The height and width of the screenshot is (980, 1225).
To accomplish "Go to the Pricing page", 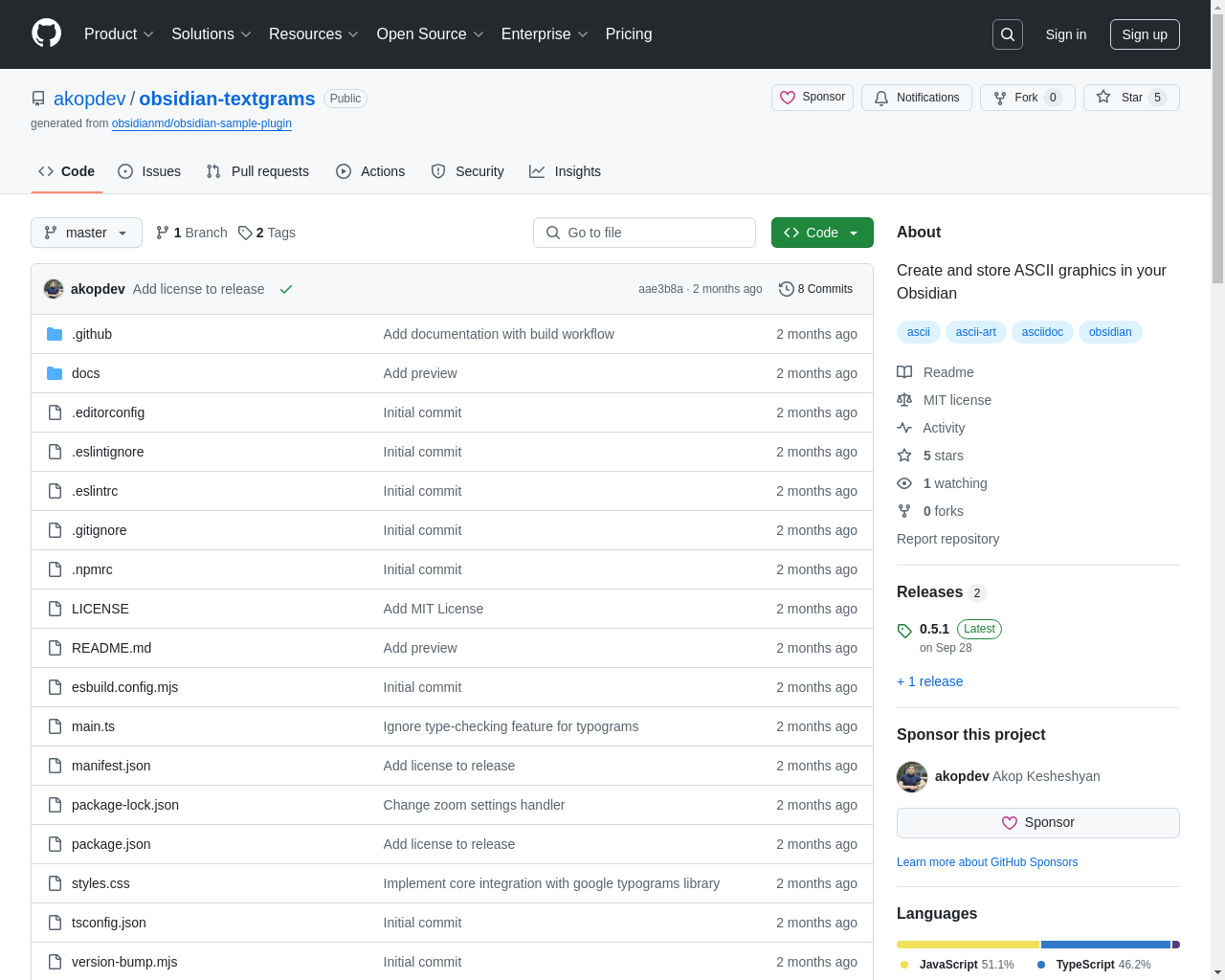I will pos(629,34).
